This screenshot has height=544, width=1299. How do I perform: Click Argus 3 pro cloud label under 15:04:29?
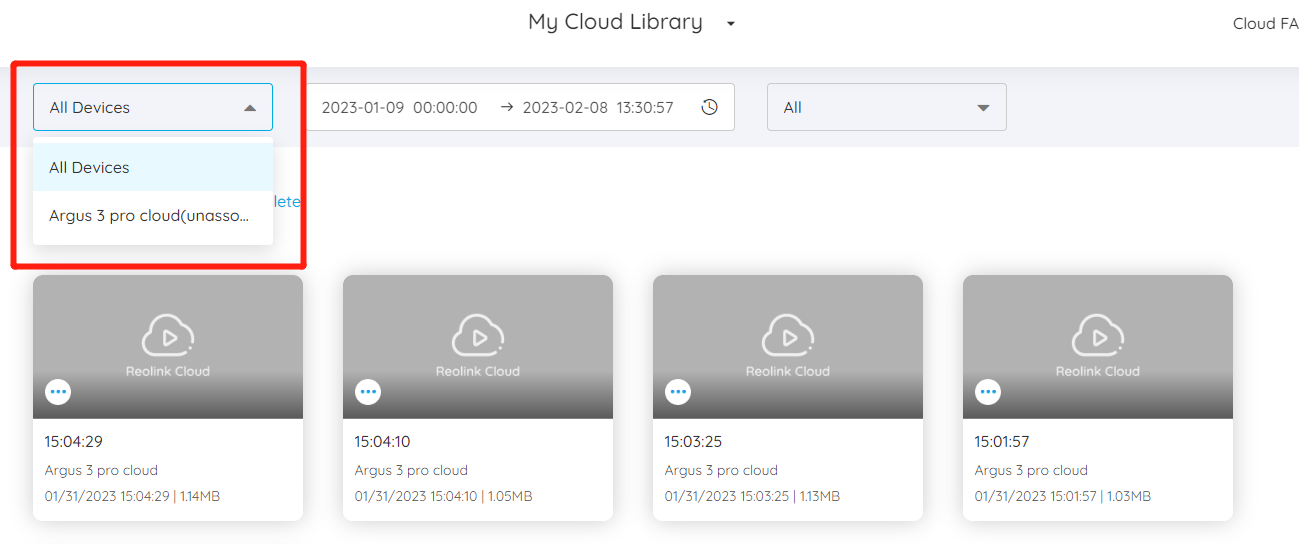101,470
